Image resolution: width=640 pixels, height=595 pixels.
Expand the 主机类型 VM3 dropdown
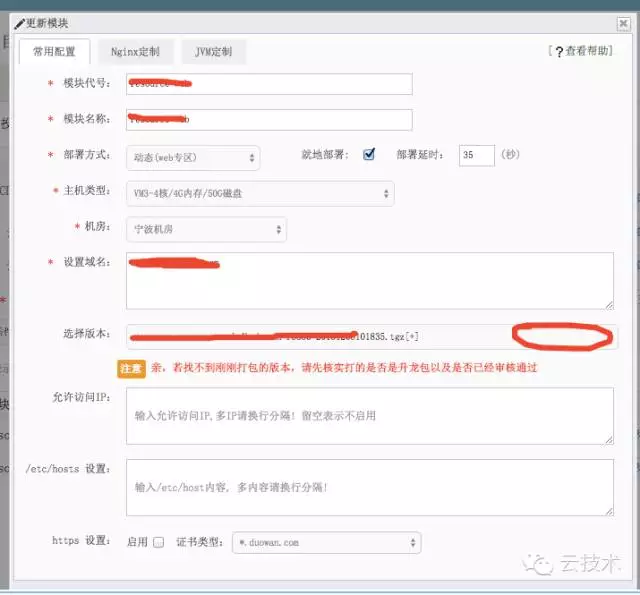pos(260,193)
